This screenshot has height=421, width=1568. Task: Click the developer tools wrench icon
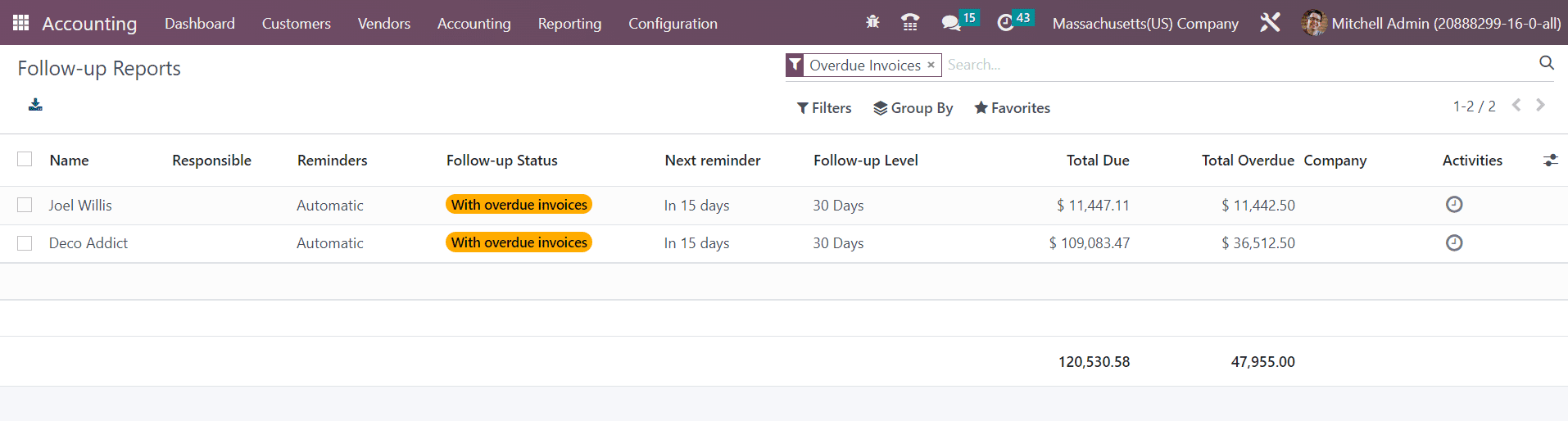pyautogui.click(x=1270, y=23)
